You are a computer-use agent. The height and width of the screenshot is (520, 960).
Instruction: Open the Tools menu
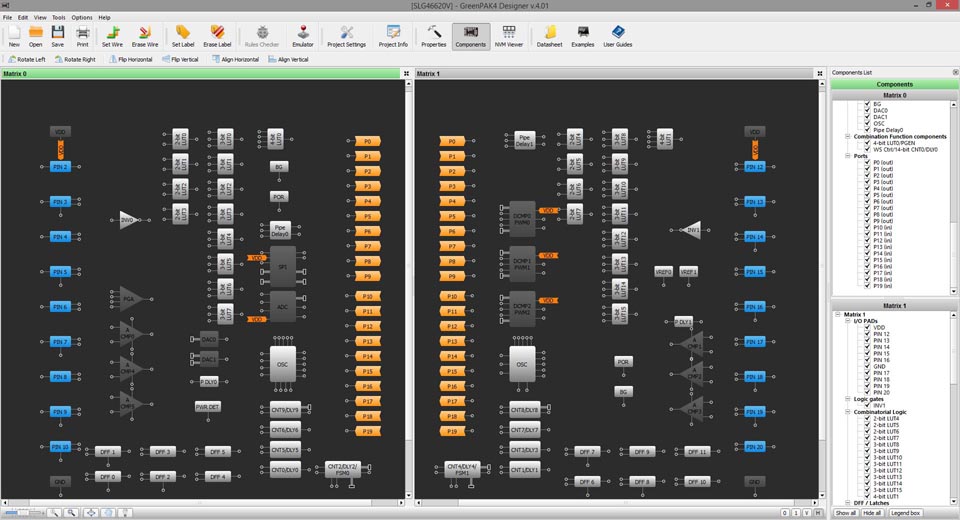pyautogui.click(x=59, y=17)
